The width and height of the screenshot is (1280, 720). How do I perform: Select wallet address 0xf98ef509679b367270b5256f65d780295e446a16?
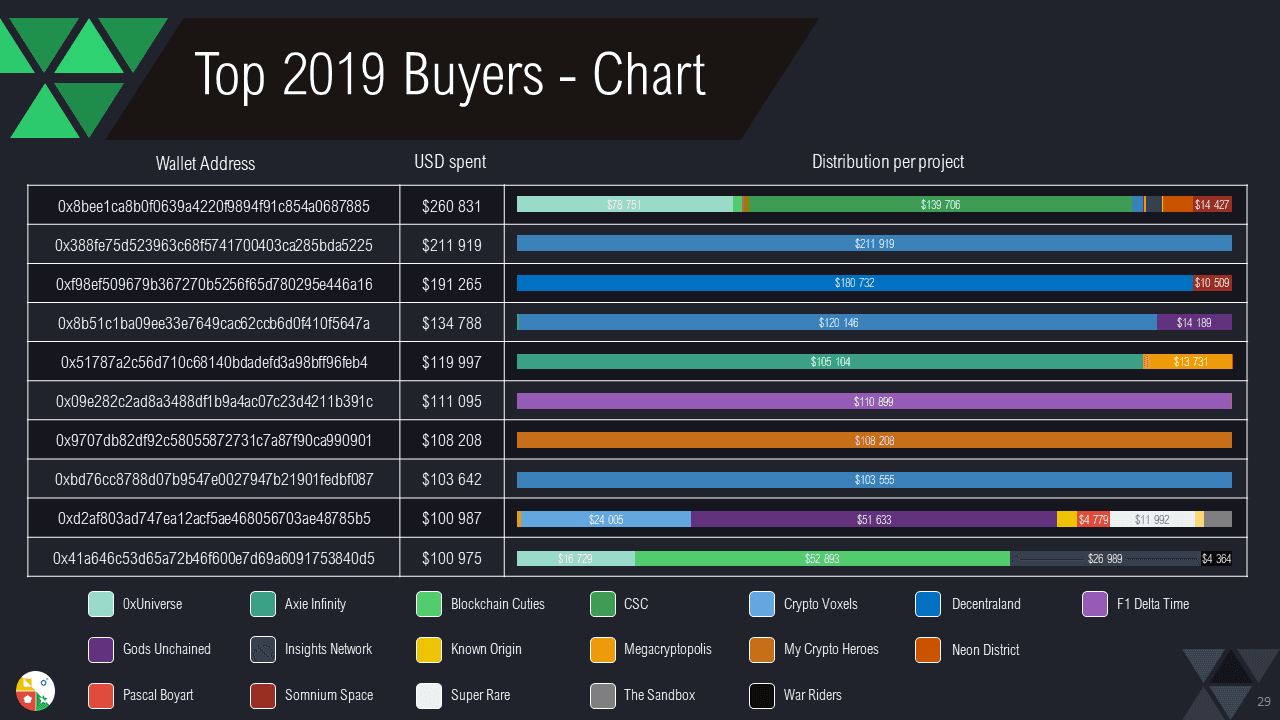click(214, 284)
